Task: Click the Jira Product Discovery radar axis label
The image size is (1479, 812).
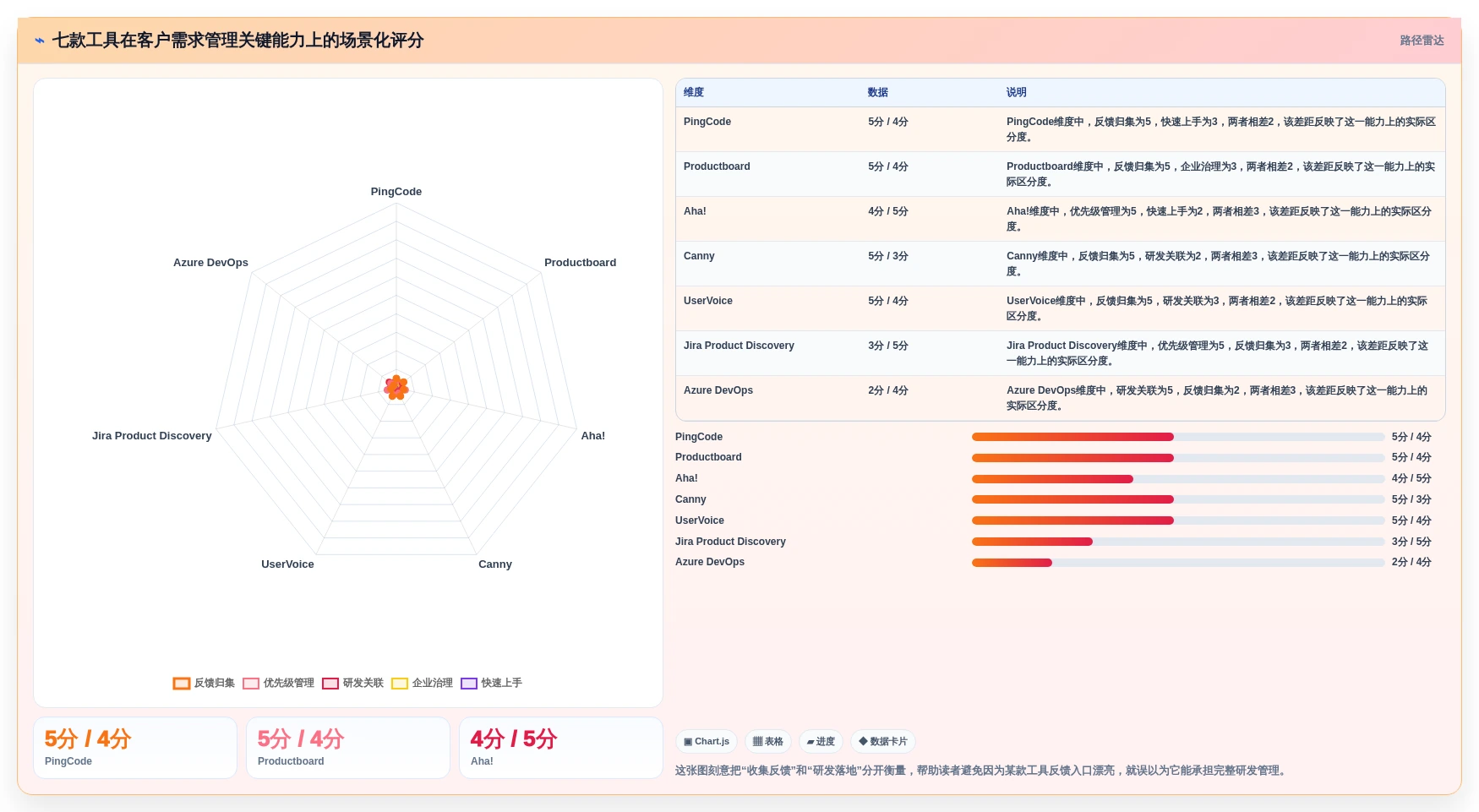Action: pos(152,436)
